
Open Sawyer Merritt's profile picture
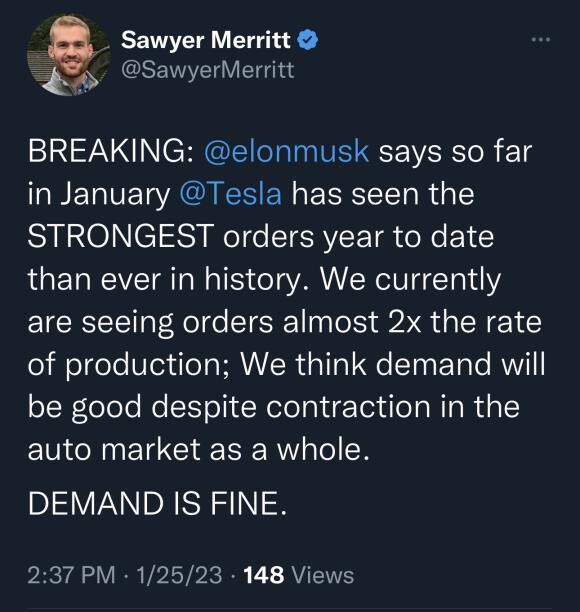pyautogui.click(x=69, y=55)
